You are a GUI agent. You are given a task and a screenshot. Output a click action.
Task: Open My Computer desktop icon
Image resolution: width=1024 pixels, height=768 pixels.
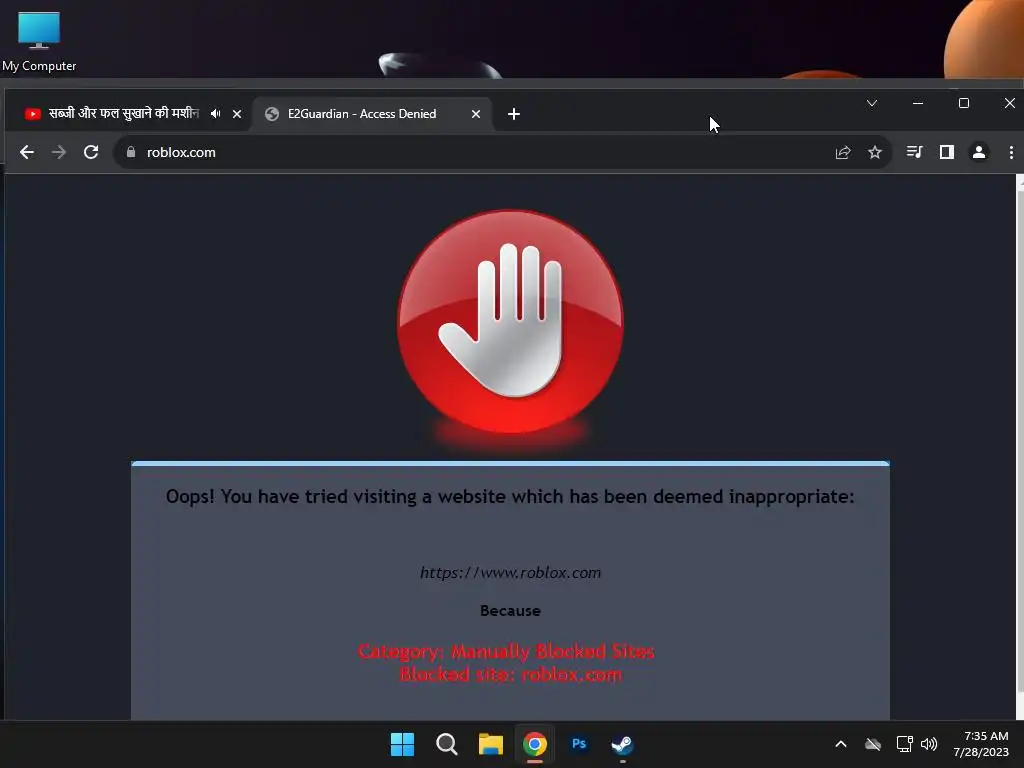point(39,42)
